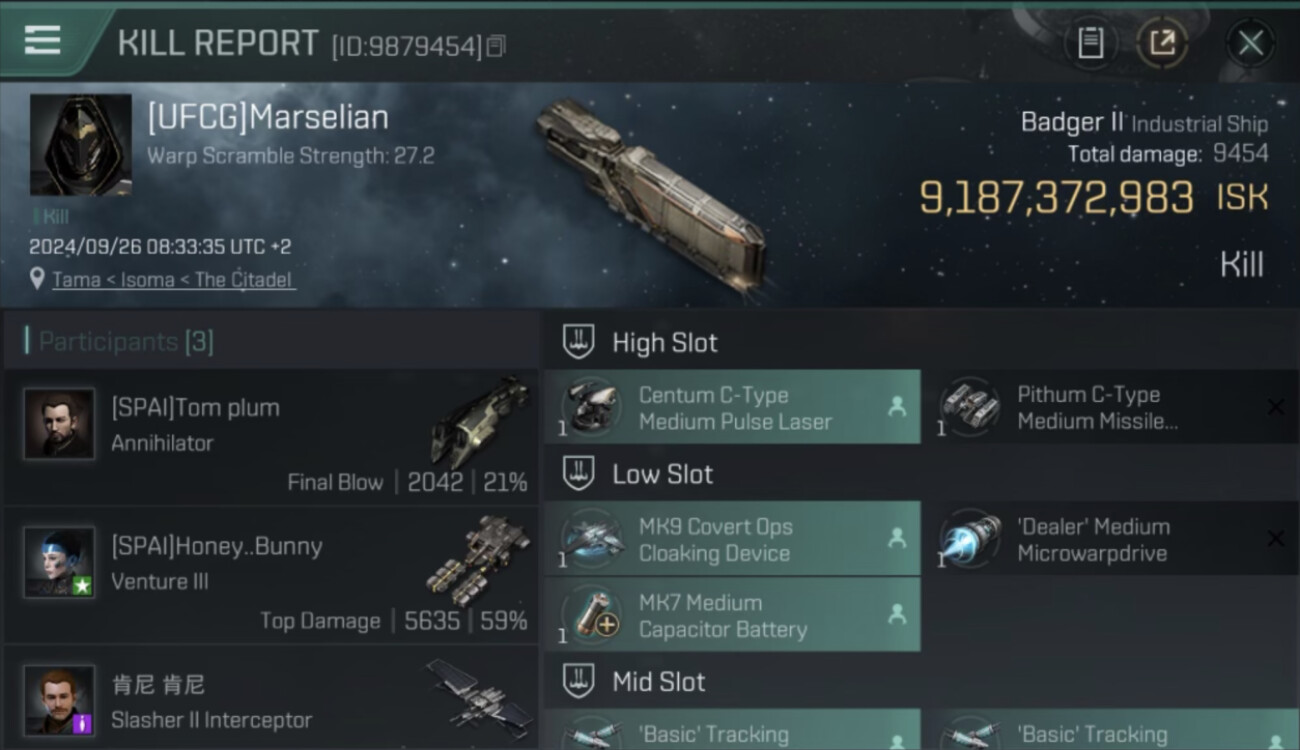1300x750 pixels.
Task: Share the kill report via export icon
Action: pyautogui.click(x=1162, y=43)
